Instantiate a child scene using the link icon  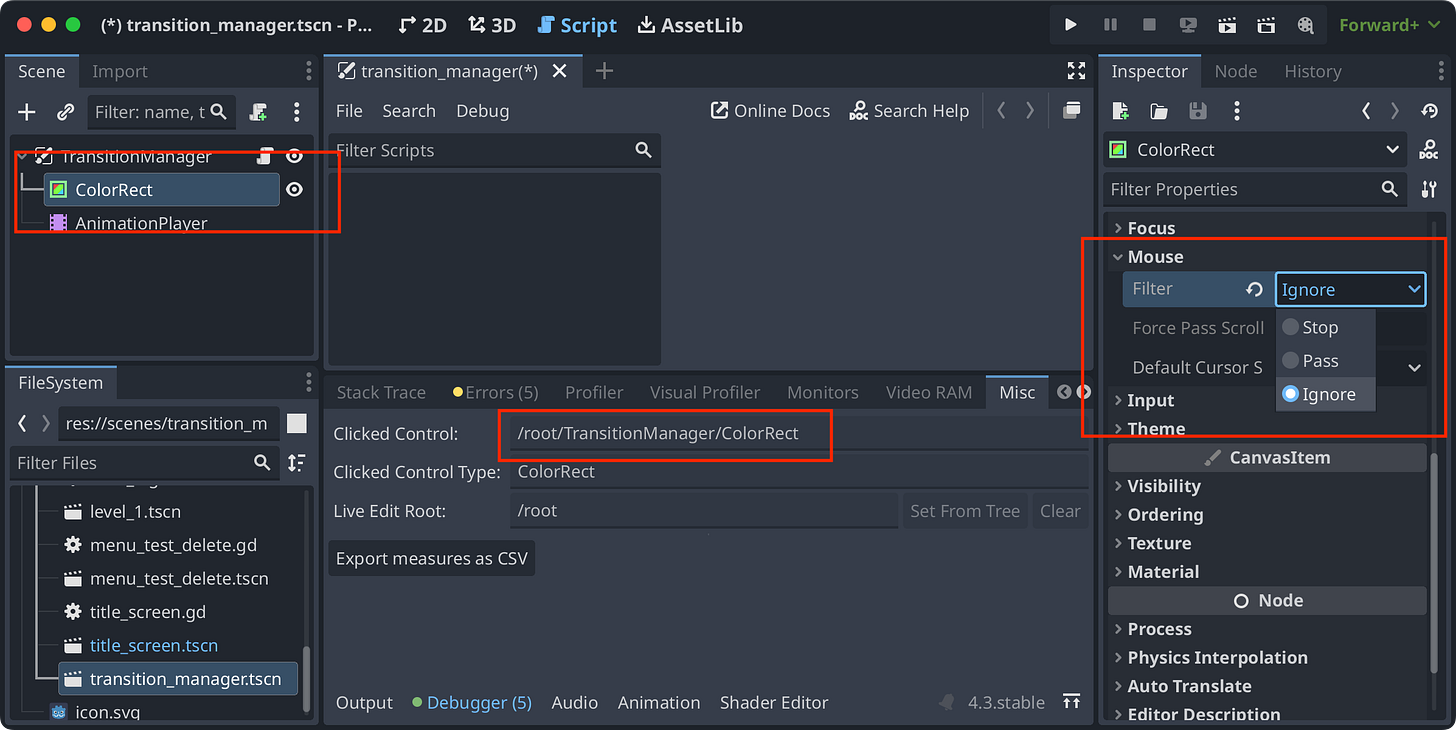(x=65, y=111)
